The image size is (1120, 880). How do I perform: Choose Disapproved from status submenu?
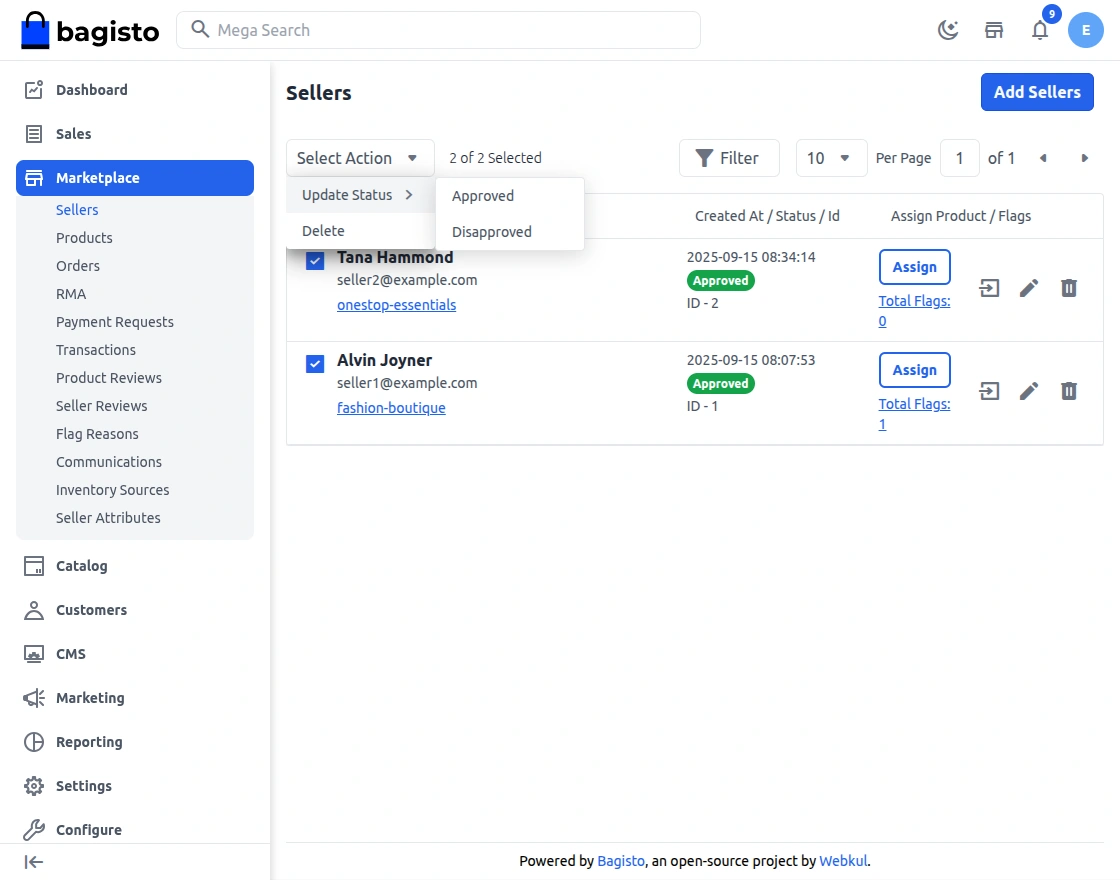(492, 232)
